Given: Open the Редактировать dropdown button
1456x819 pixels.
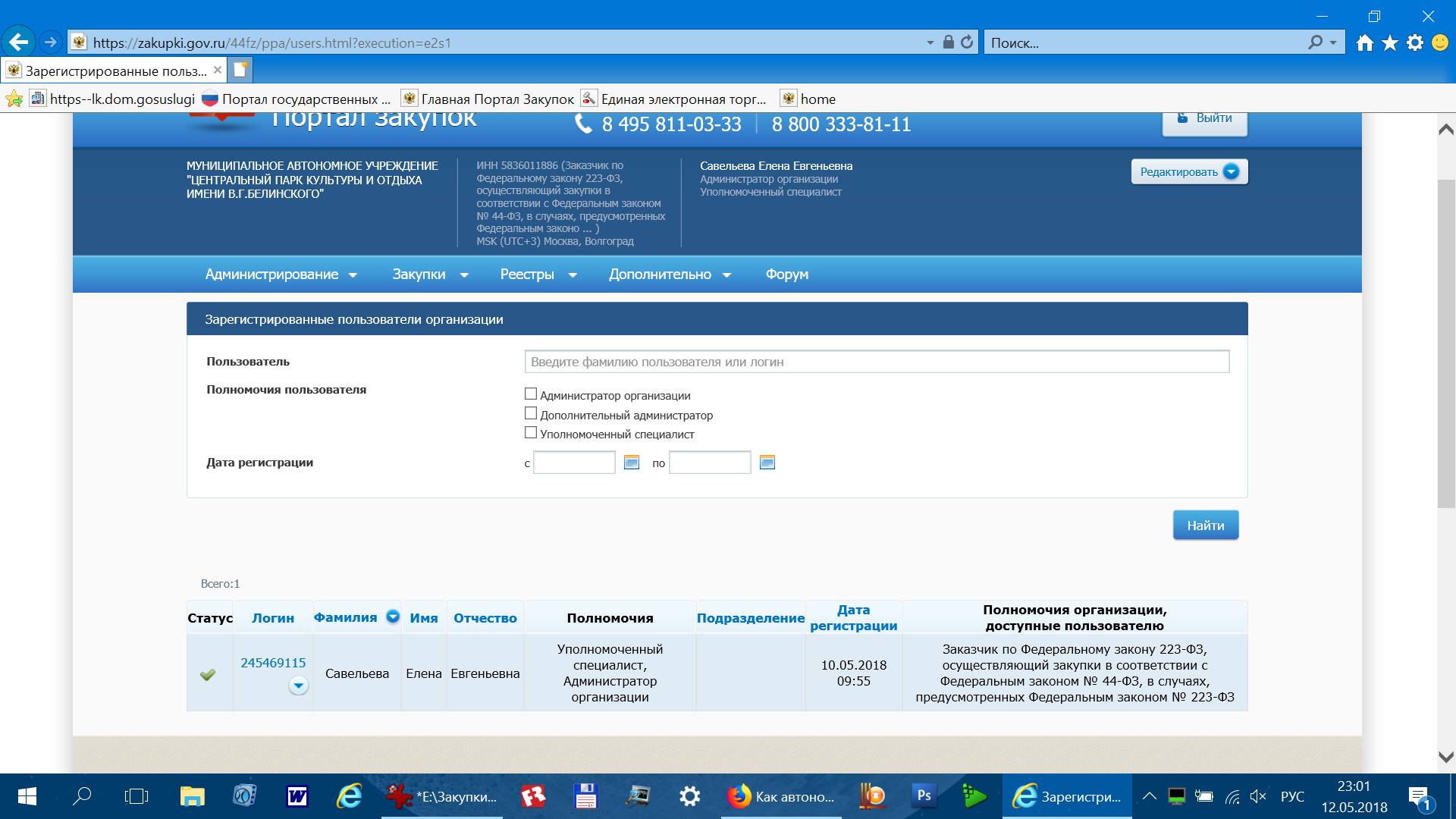Looking at the screenshot, I should [x=1188, y=172].
